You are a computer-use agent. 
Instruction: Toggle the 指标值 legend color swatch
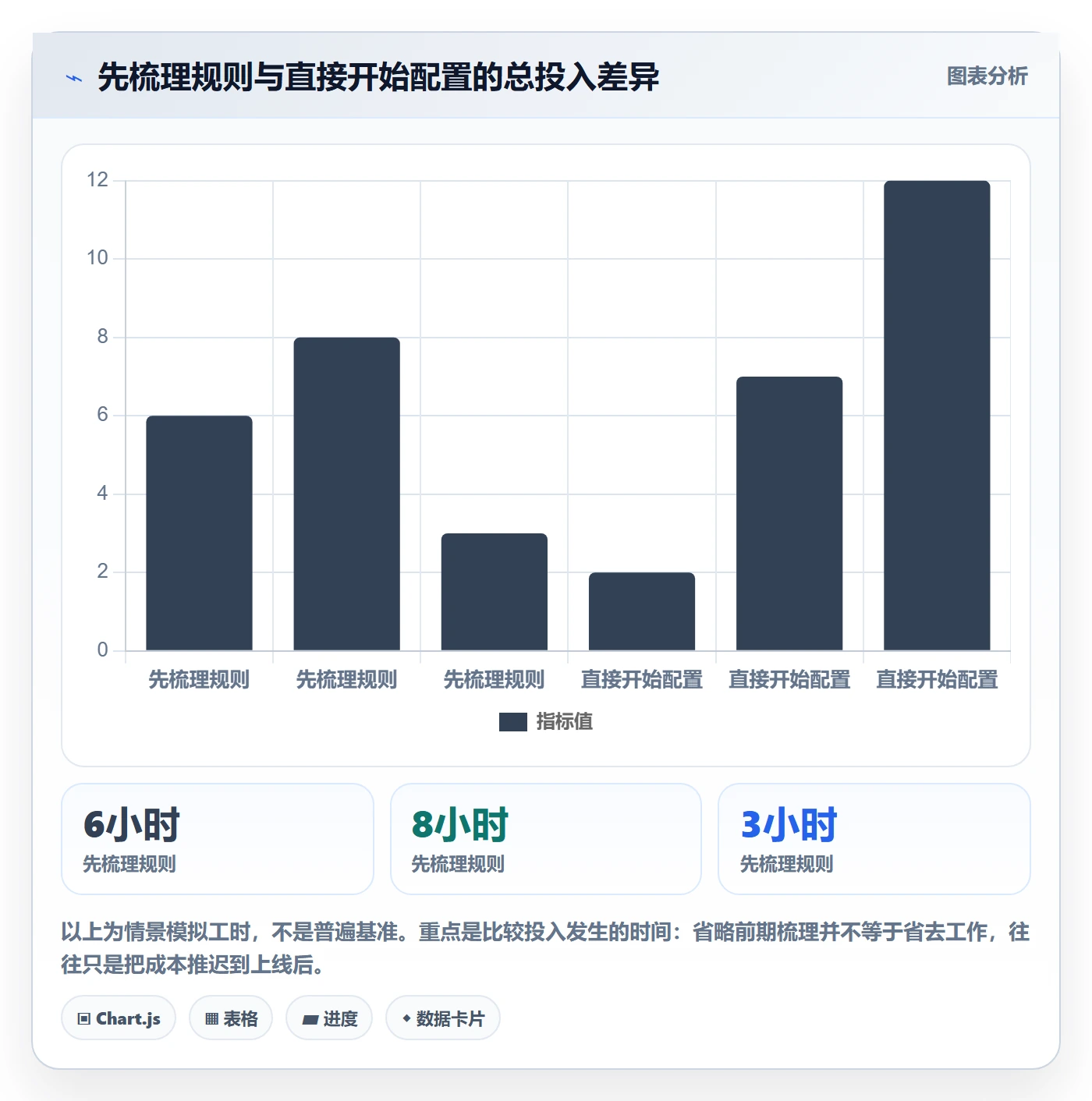[x=513, y=722]
